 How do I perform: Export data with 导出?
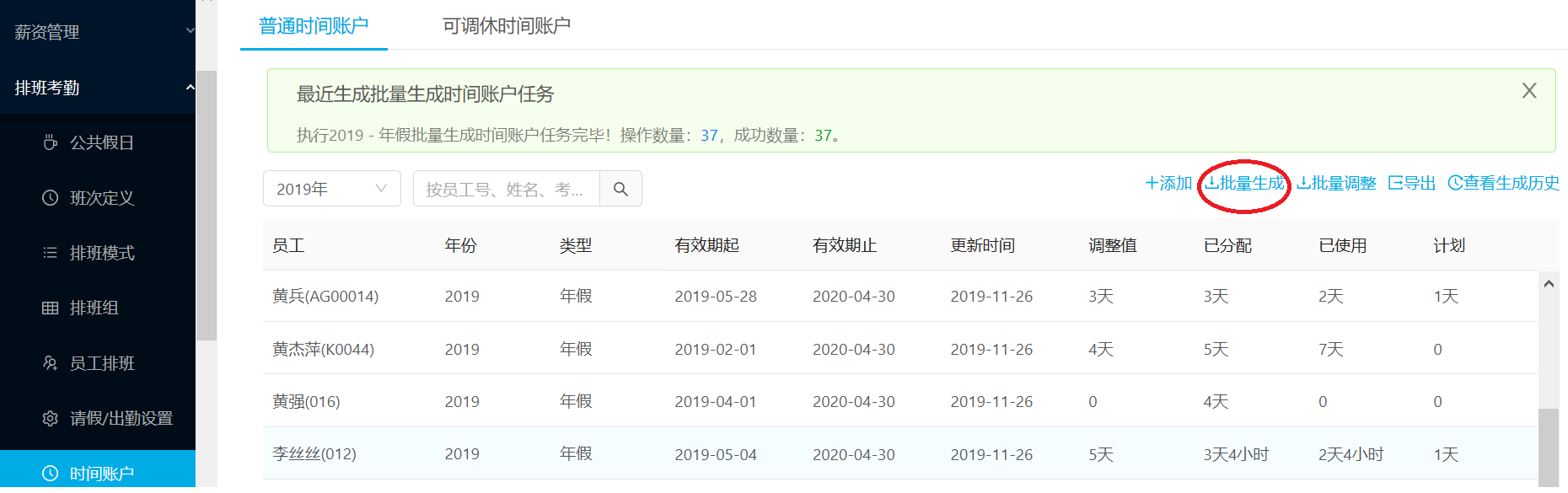click(x=1412, y=183)
